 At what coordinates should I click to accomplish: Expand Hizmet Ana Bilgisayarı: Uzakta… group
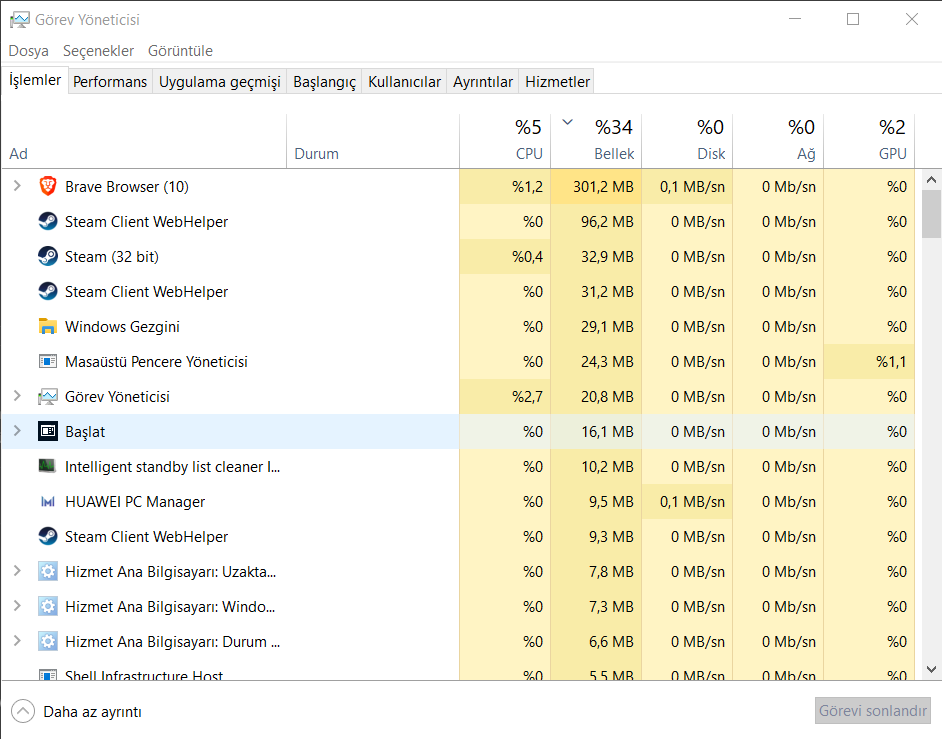pyautogui.click(x=16, y=571)
